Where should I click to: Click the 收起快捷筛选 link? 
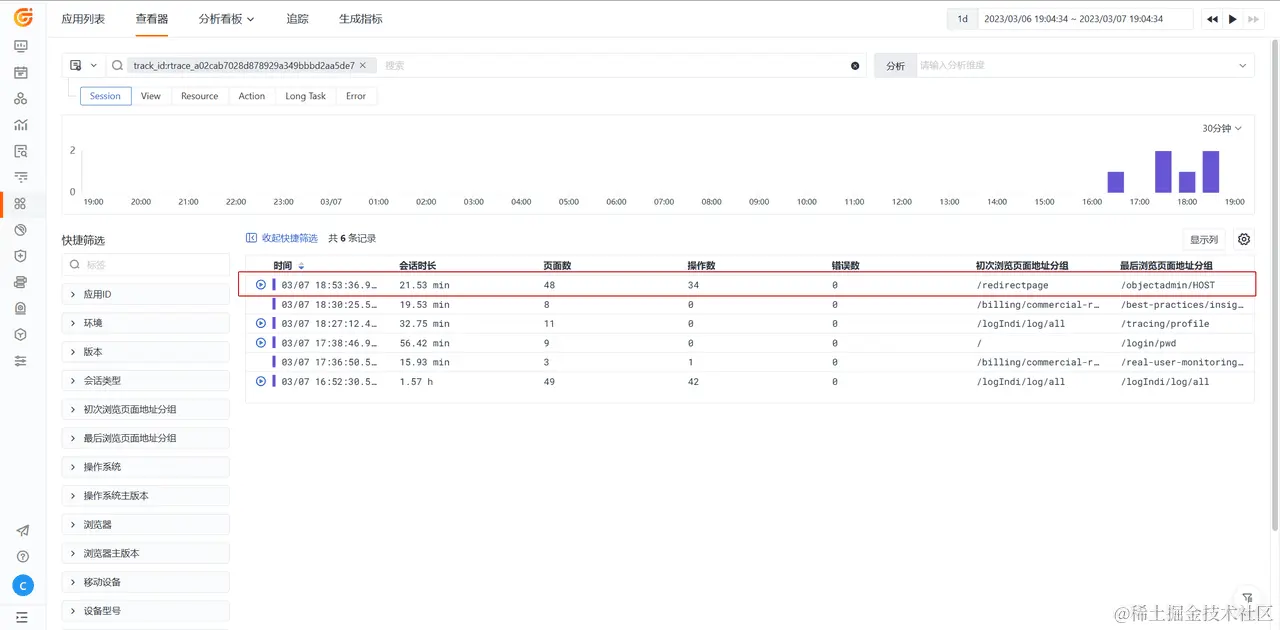coord(282,238)
